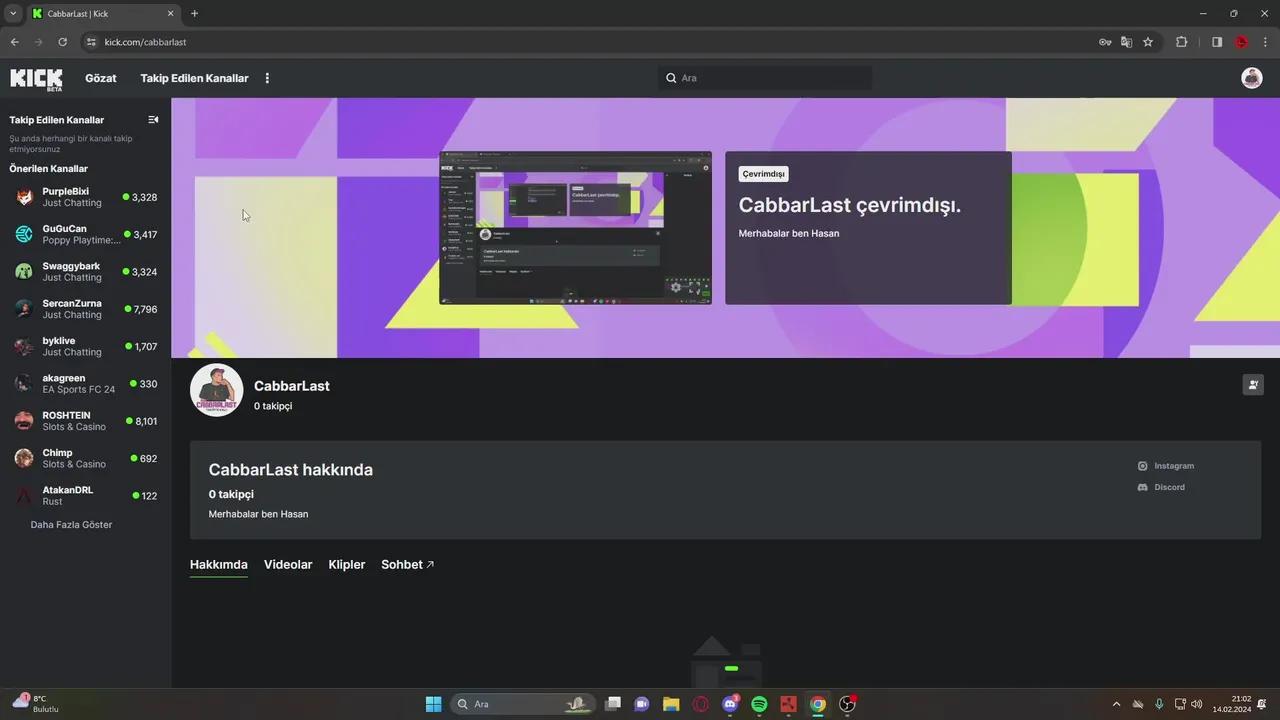Open the Gözat browse page

tap(100, 78)
